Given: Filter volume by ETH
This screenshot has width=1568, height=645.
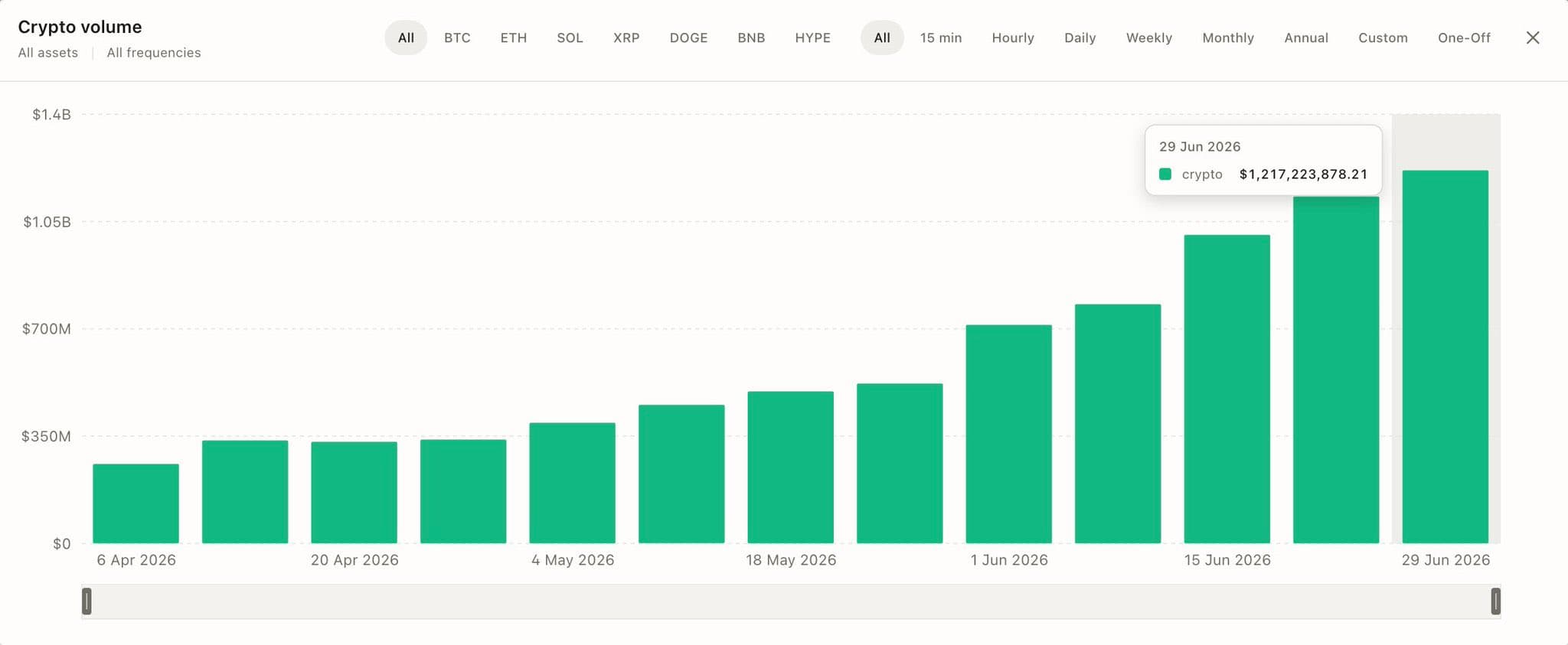Looking at the screenshot, I should click(514, 37).
